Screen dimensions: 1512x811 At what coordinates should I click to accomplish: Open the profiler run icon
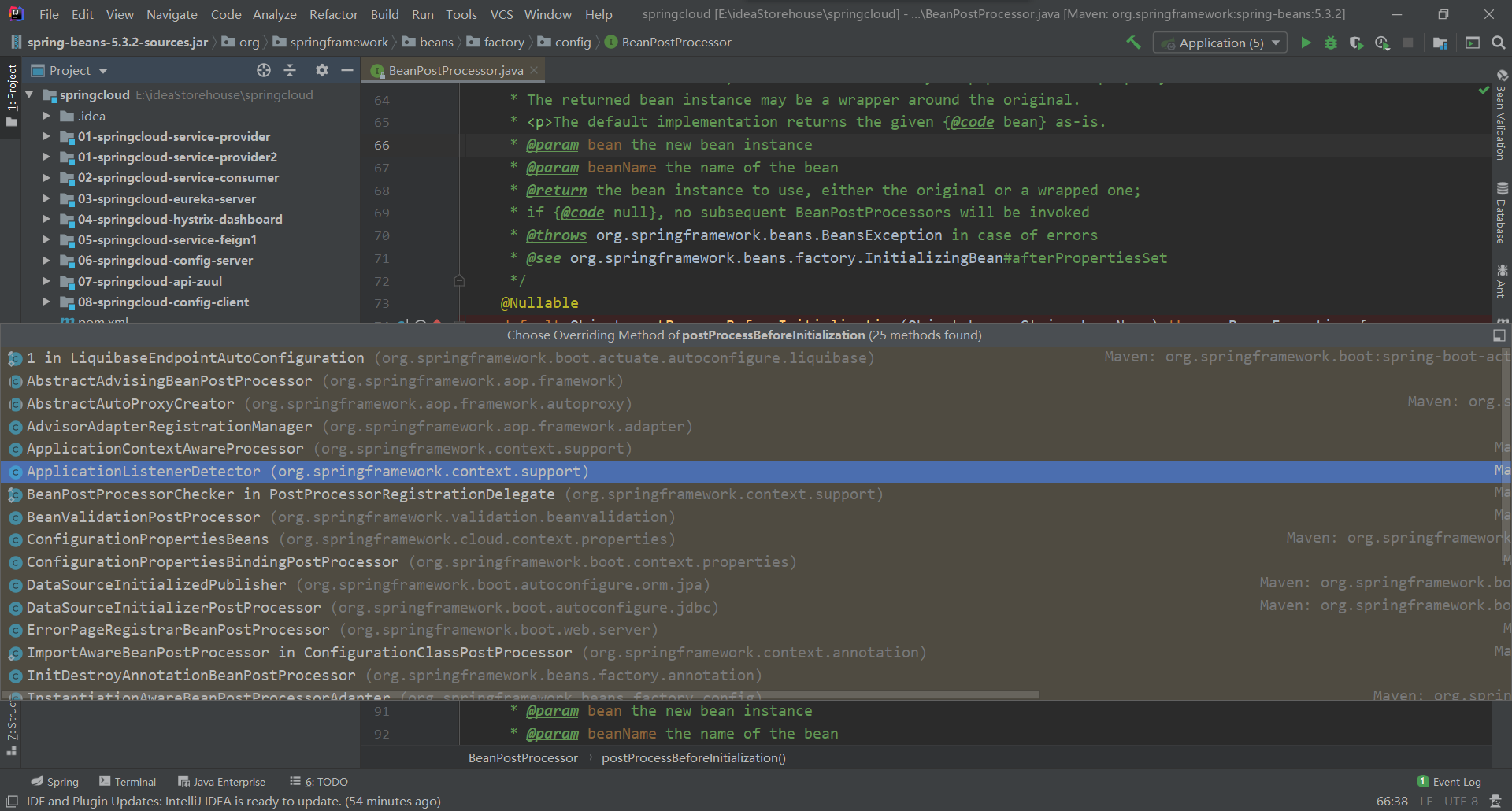pyautogui.click(x=1382, y=43)
